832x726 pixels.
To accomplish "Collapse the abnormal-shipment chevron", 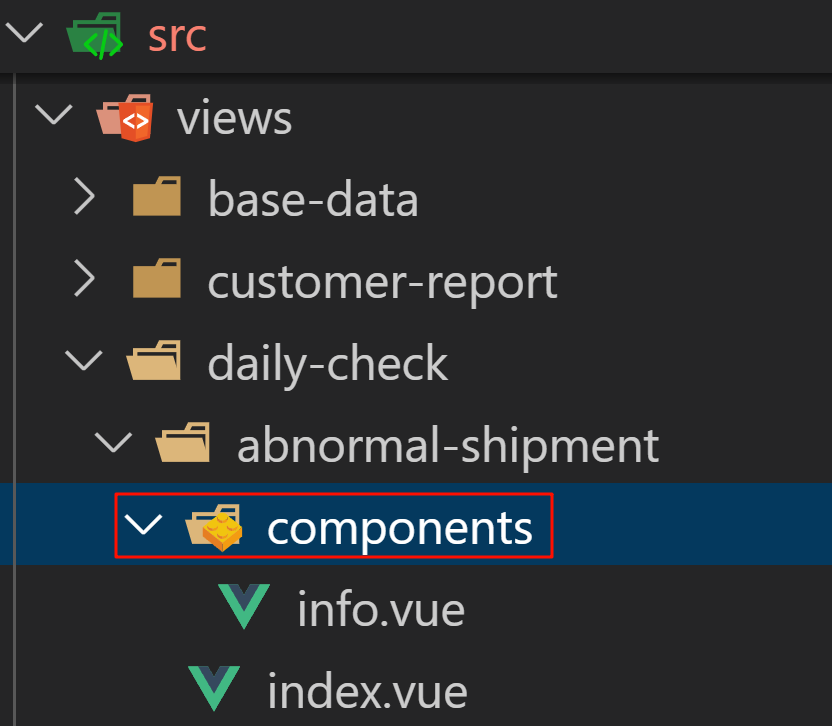I will point(114,442).
